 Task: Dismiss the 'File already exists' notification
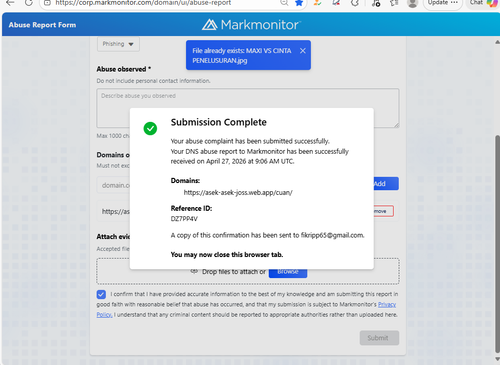303,51
